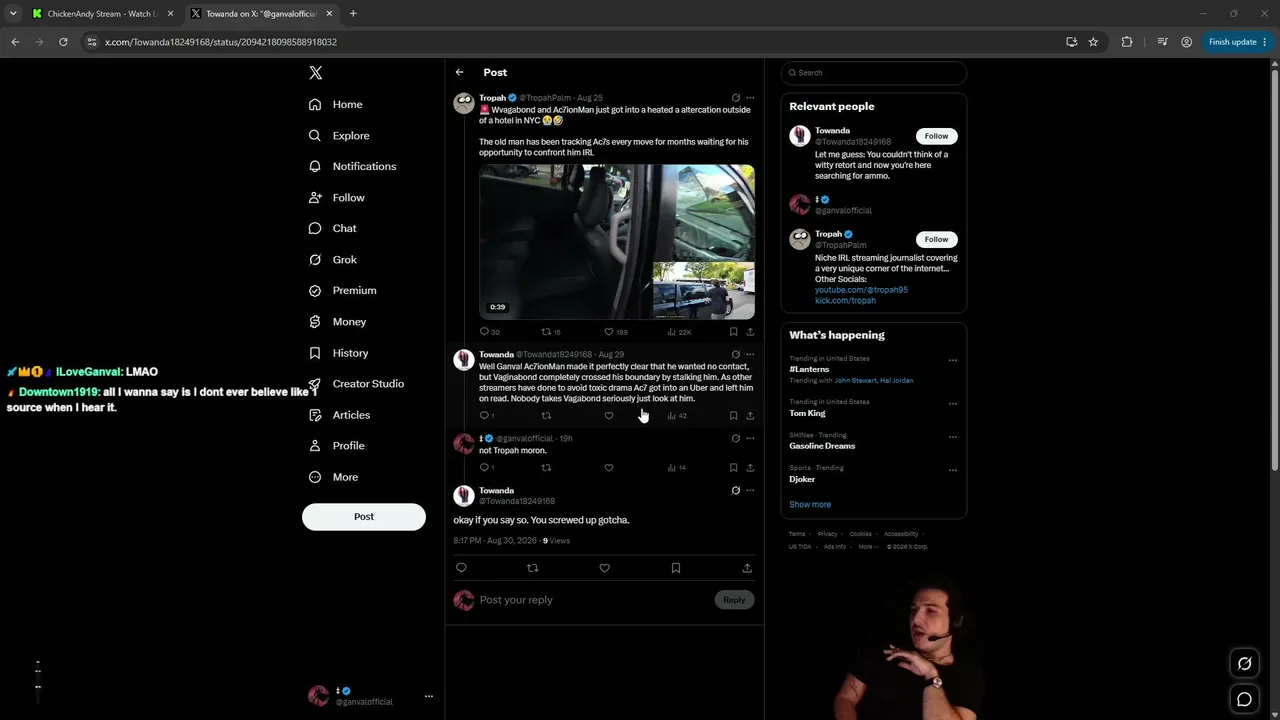Image resolution: width=1280 pixels, height=720 pixels.
Task: Open the Chat section
Action: click(x=333, y=228)
